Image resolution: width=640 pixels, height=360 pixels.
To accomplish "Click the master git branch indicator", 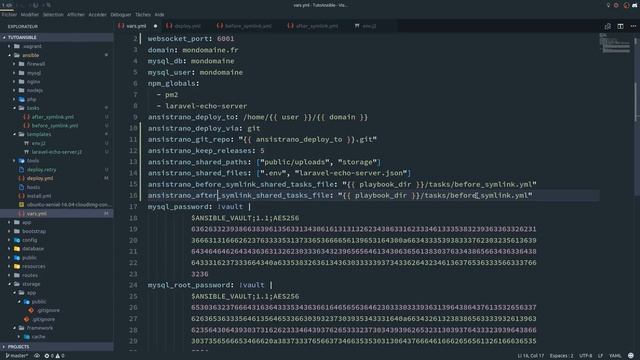I will 16,356.
